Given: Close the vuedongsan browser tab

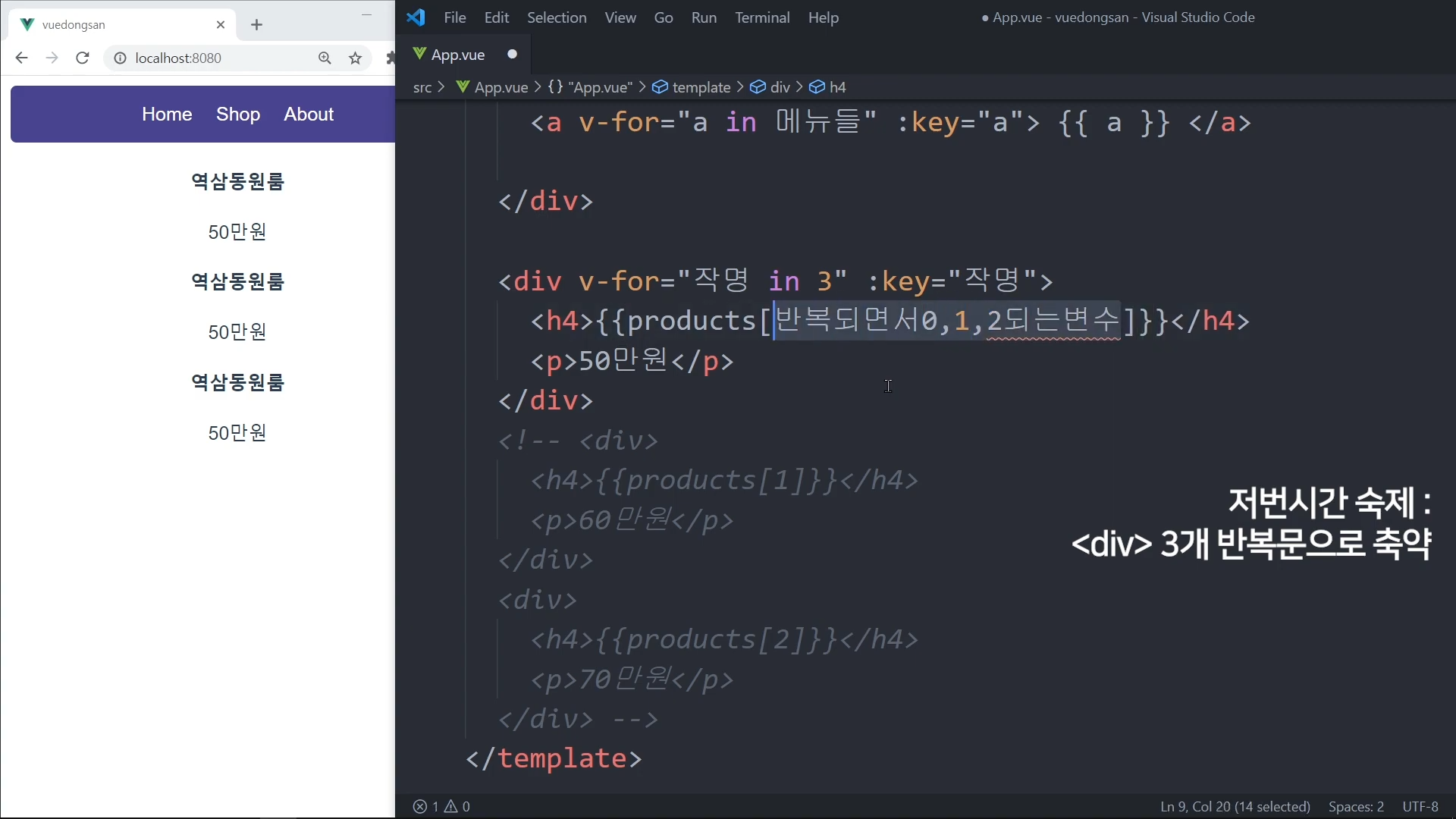Looking at the screenshot, I should [x=221, y=25].
